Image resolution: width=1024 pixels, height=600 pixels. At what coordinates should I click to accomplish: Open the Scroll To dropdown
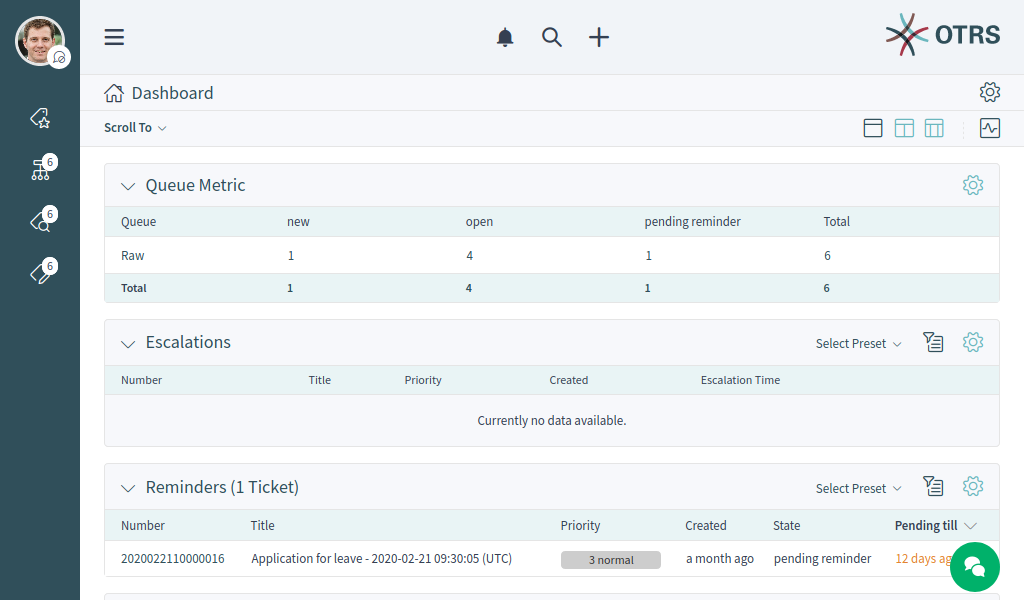click(x=135, y=128)
